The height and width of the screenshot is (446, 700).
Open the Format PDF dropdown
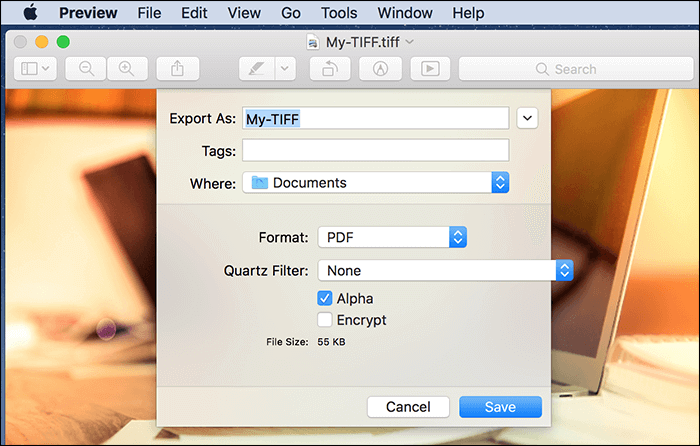coord(392,237)
